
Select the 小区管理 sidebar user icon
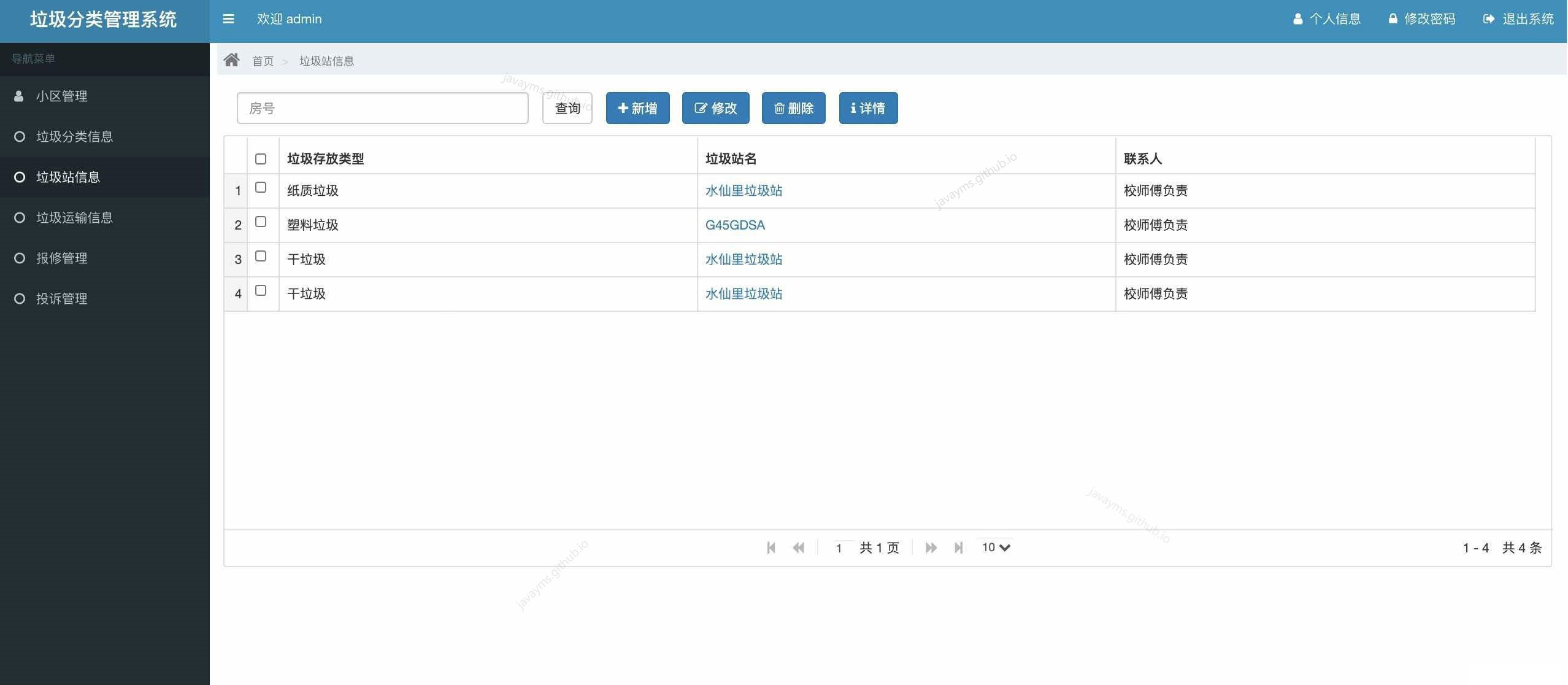pos(19,96)
